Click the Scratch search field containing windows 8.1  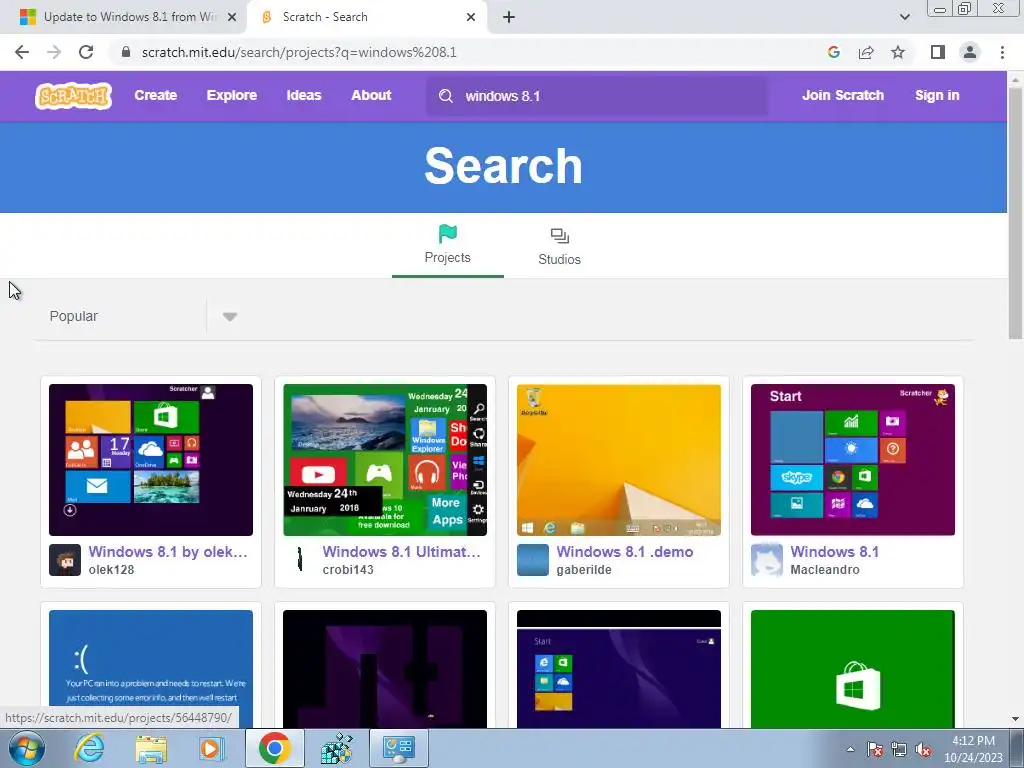597,96
